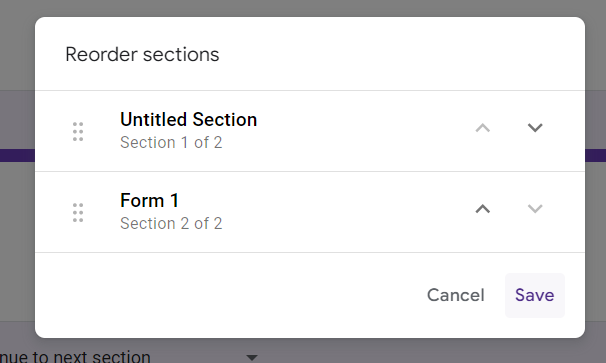606x363 pixels.
Task: Click the "Section 1 of 2" subtitle
Action: (171, 142)
